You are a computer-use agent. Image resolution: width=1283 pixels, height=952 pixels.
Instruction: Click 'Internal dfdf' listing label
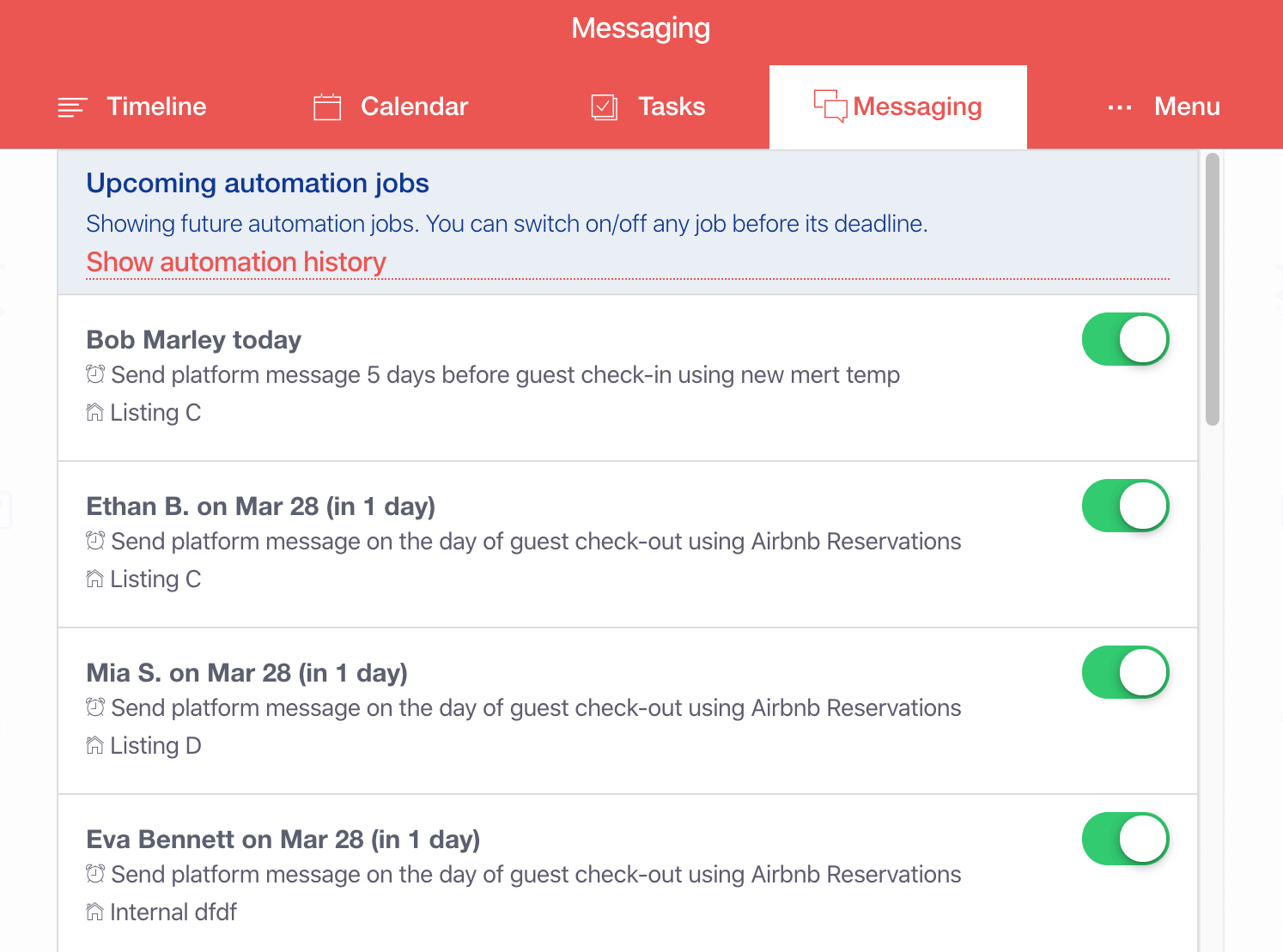tap(173, 913)
